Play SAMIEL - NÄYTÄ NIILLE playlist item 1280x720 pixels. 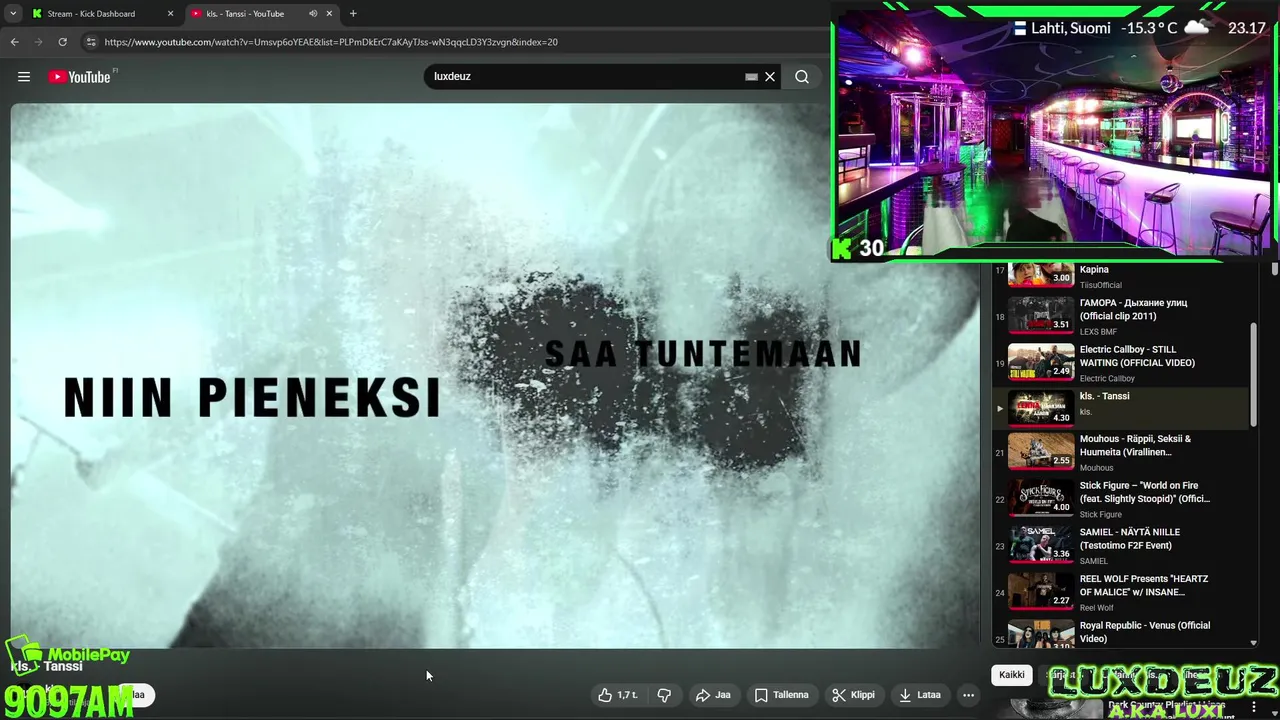tap(1120, 546)
